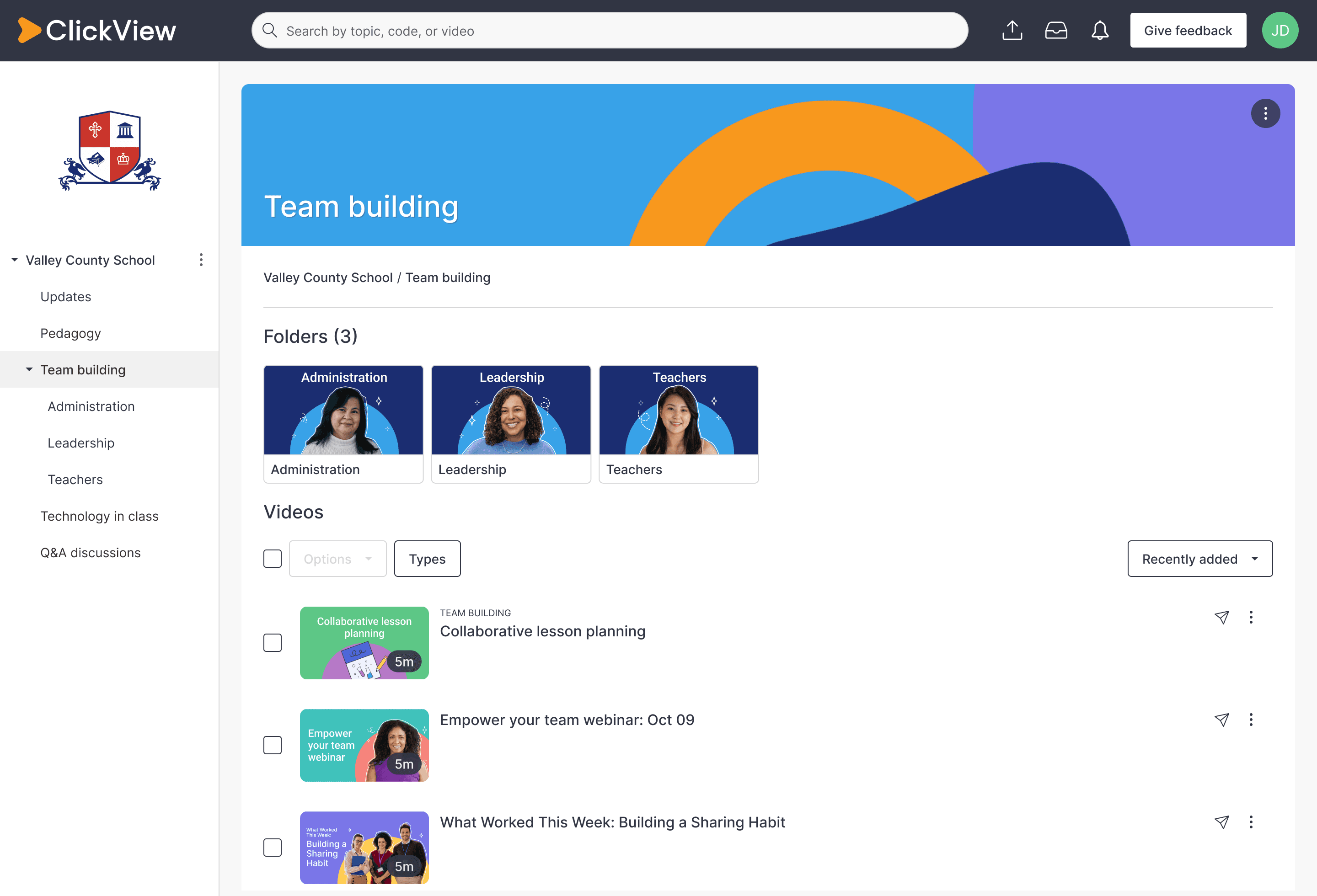This screenshot has width=1317, height=896.
Task: Tick the select-all videos checkbox
Action: 273,559
